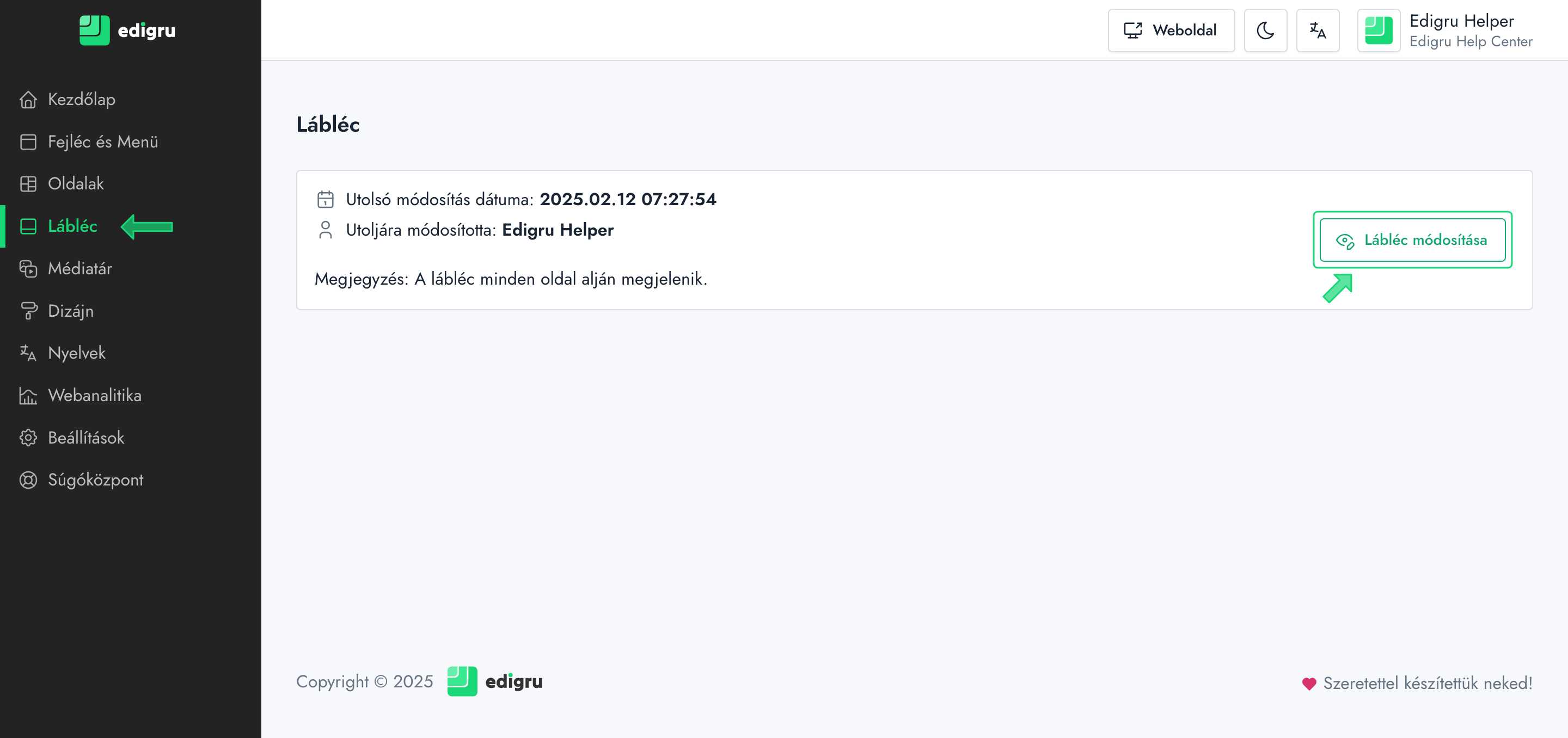
Task: Click the Oldalak pages grid icon
Action: [28, 184]
